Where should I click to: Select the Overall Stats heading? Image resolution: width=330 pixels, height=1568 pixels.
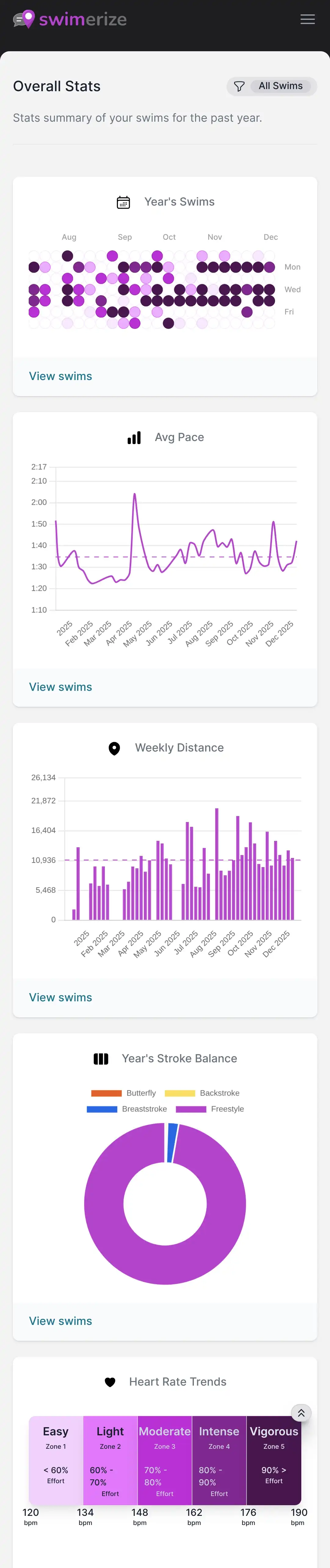pos(56,86)
